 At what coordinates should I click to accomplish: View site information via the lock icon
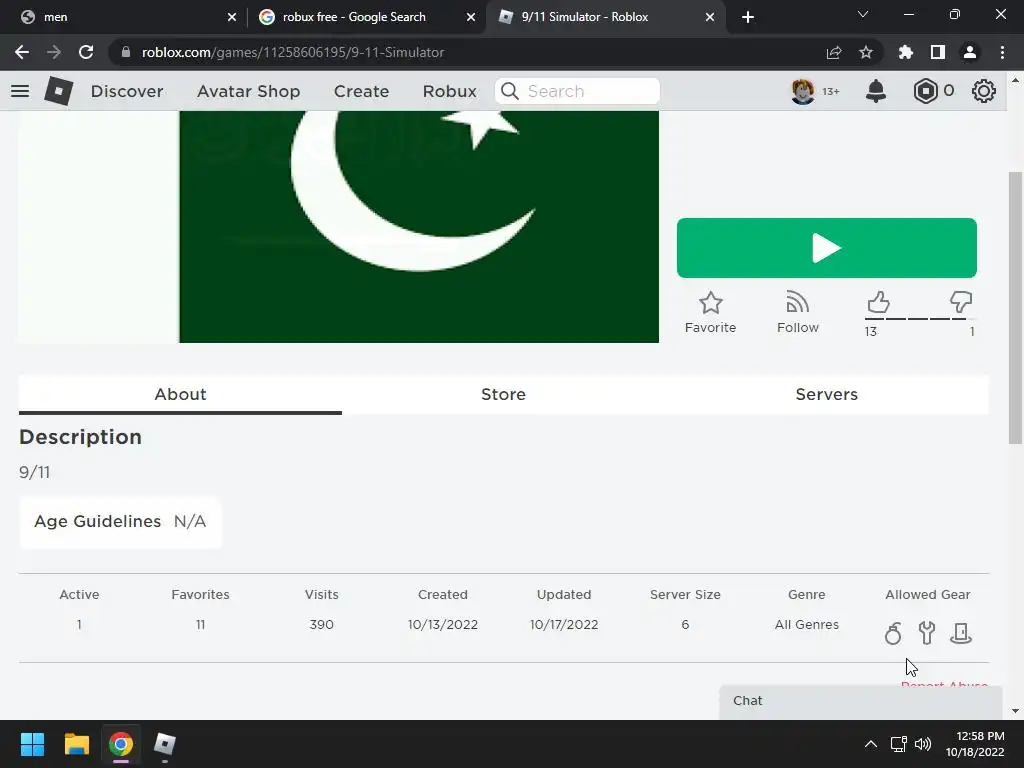(x=126, y=52)
